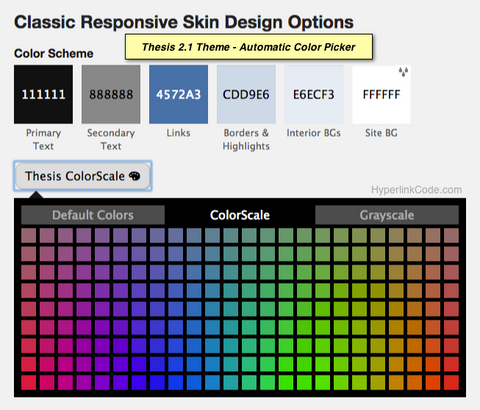Click the FFFFFF Site BG swatch

[x=381, y=94]
